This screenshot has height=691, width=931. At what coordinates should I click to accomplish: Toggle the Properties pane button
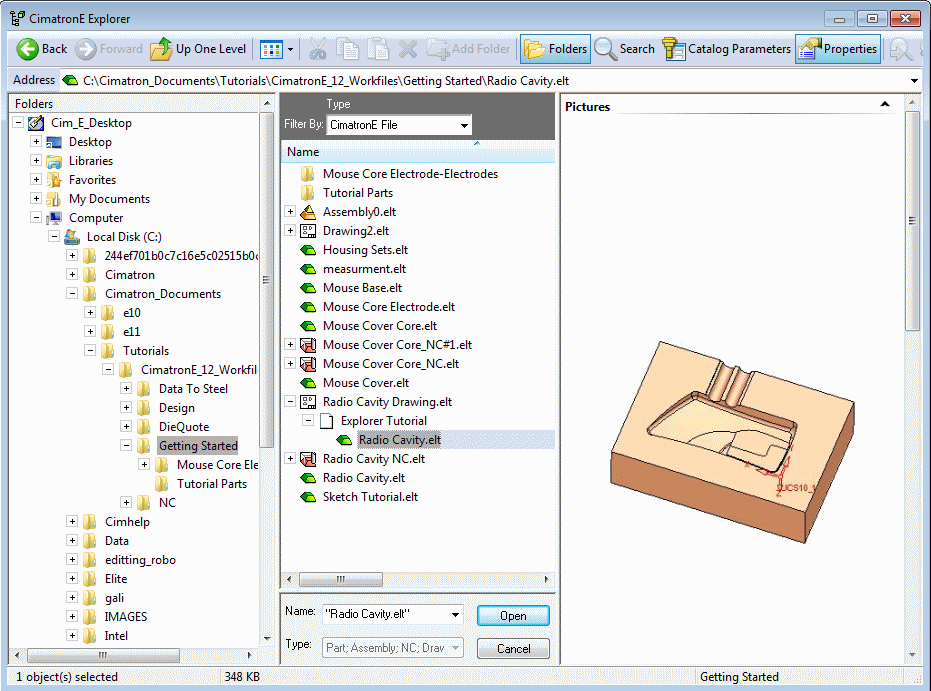click(x=838, y=48)
